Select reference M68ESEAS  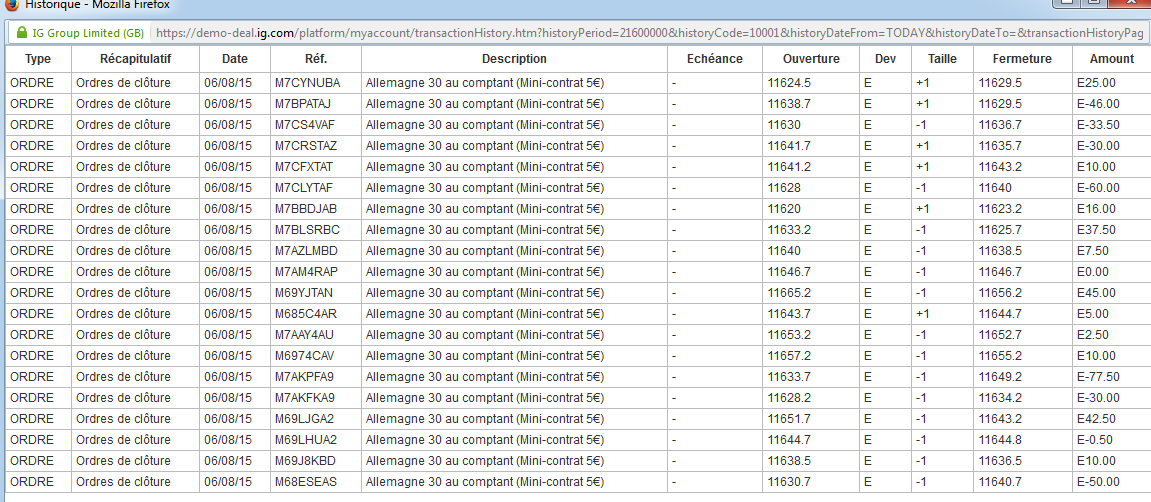point(306,482)
